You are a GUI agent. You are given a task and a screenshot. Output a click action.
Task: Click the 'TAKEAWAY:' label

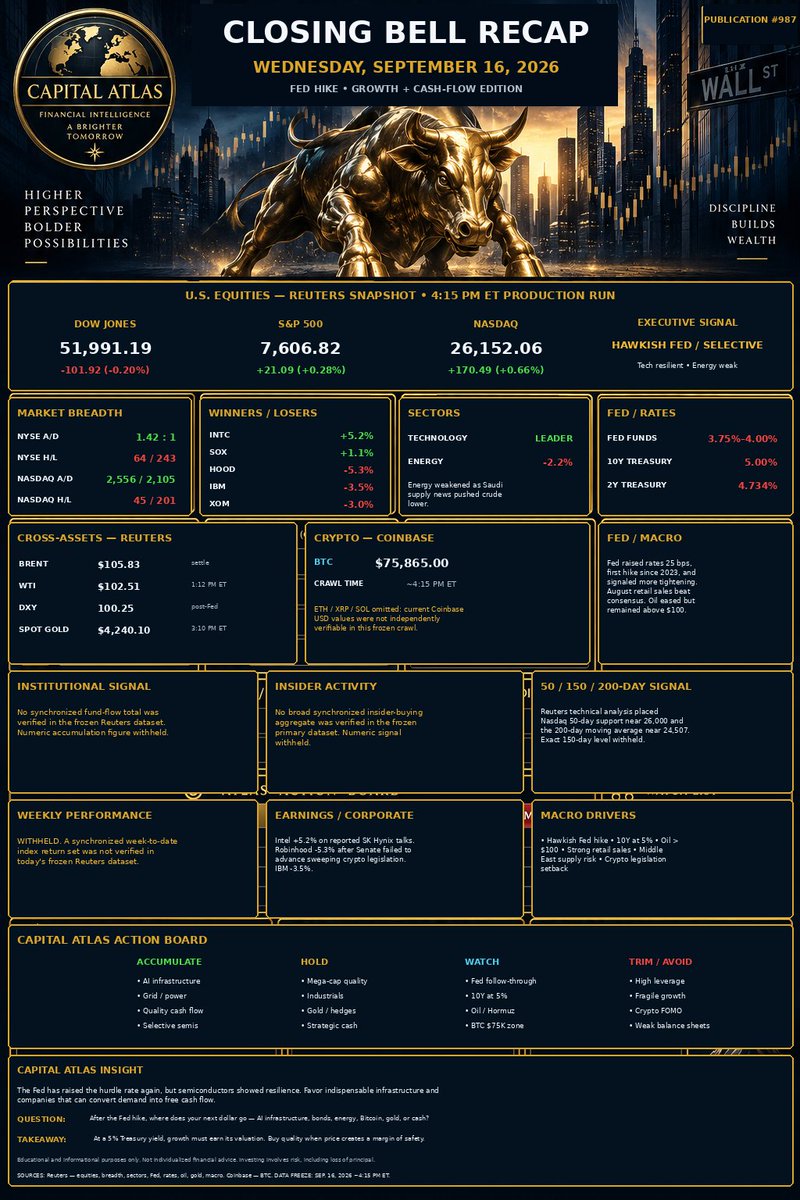tap(42, 1139)
